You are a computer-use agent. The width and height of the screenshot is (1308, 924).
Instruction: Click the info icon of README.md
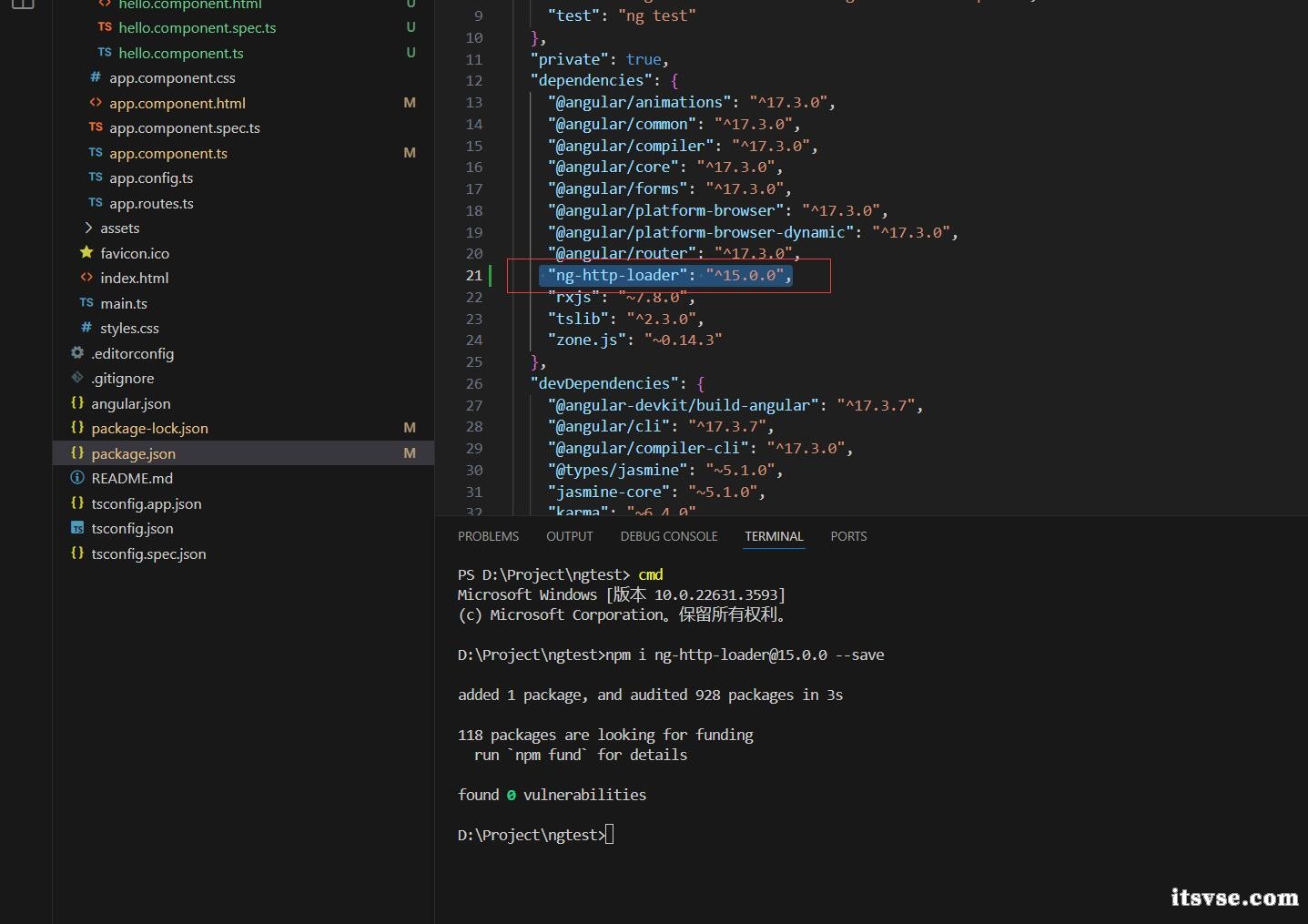77,478
